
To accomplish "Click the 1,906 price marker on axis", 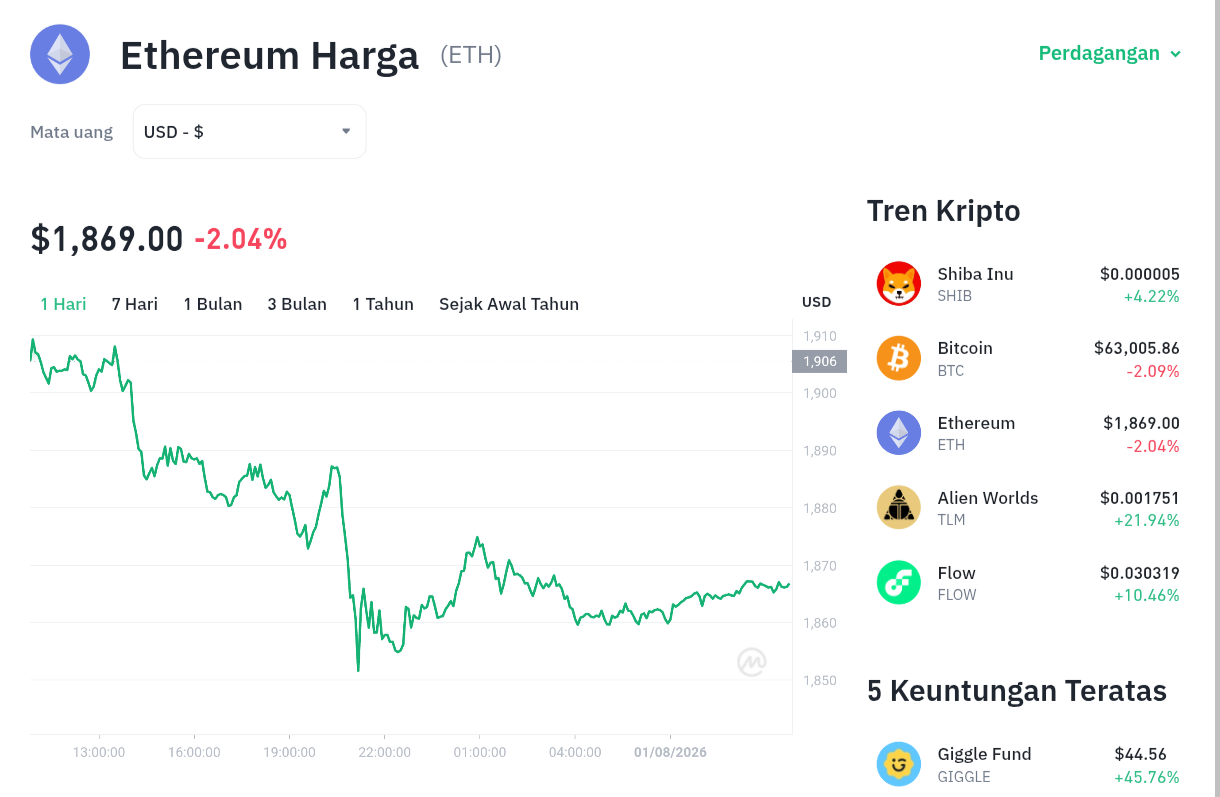I will (819, 361).
